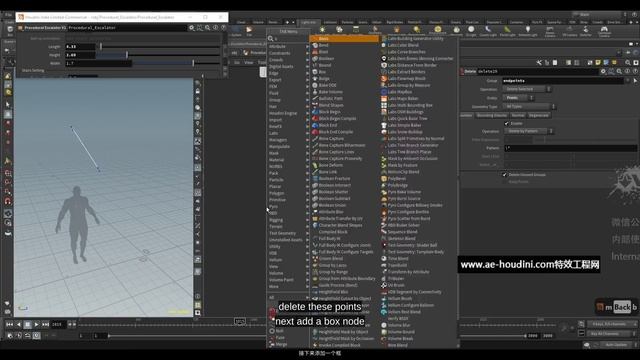
Task: Switch to the Normal tab
Action: (x=518, y=116)
